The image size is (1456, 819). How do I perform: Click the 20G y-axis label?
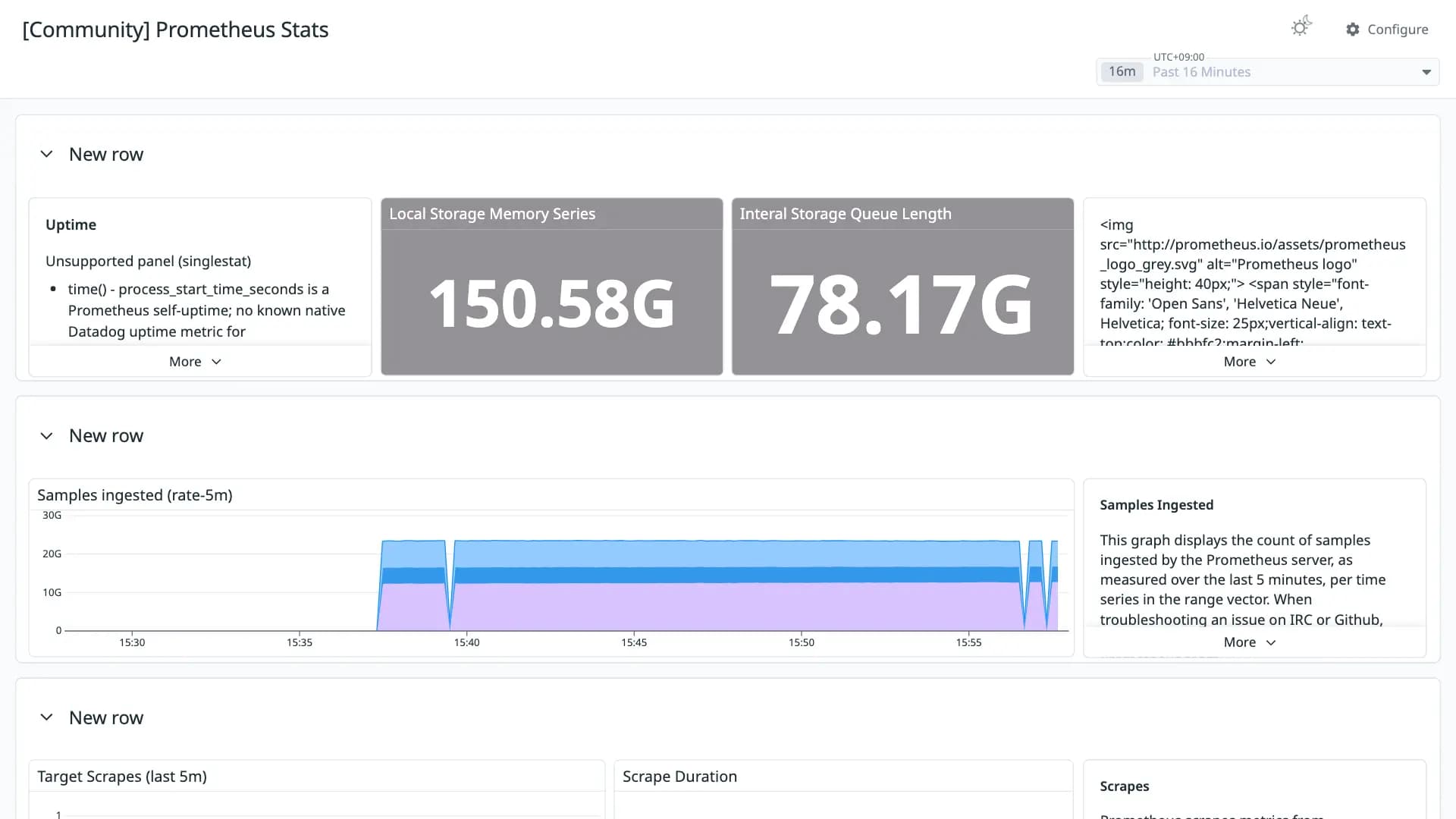52,554
